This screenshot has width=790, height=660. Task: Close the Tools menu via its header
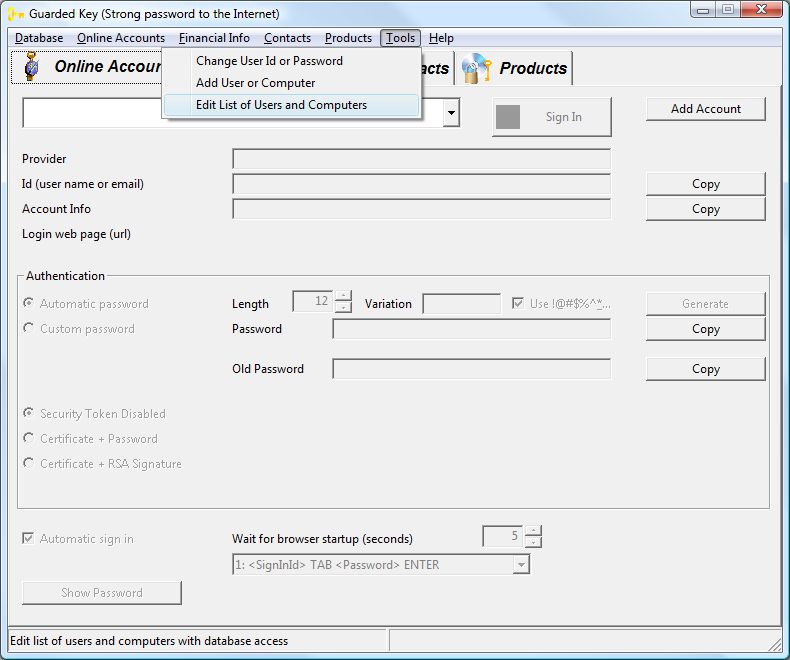[x=401, y=38]
